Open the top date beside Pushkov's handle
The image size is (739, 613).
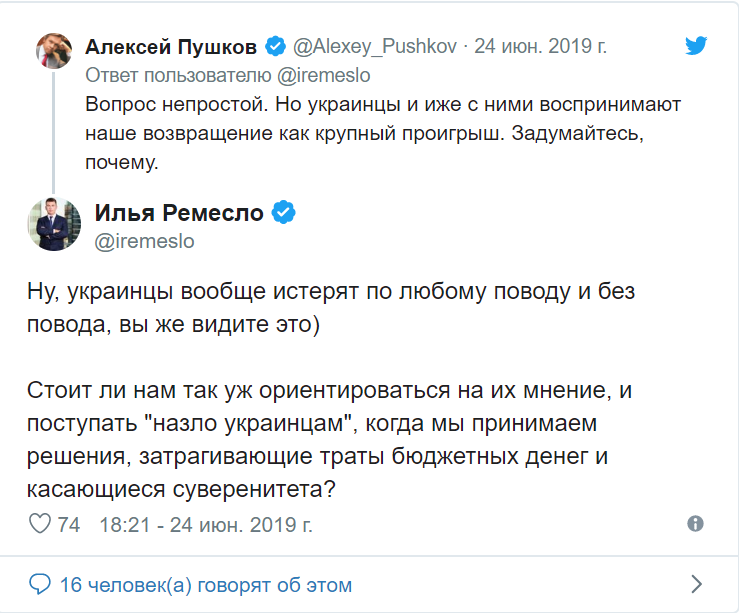pyautogui.click(x=540, y=46)
